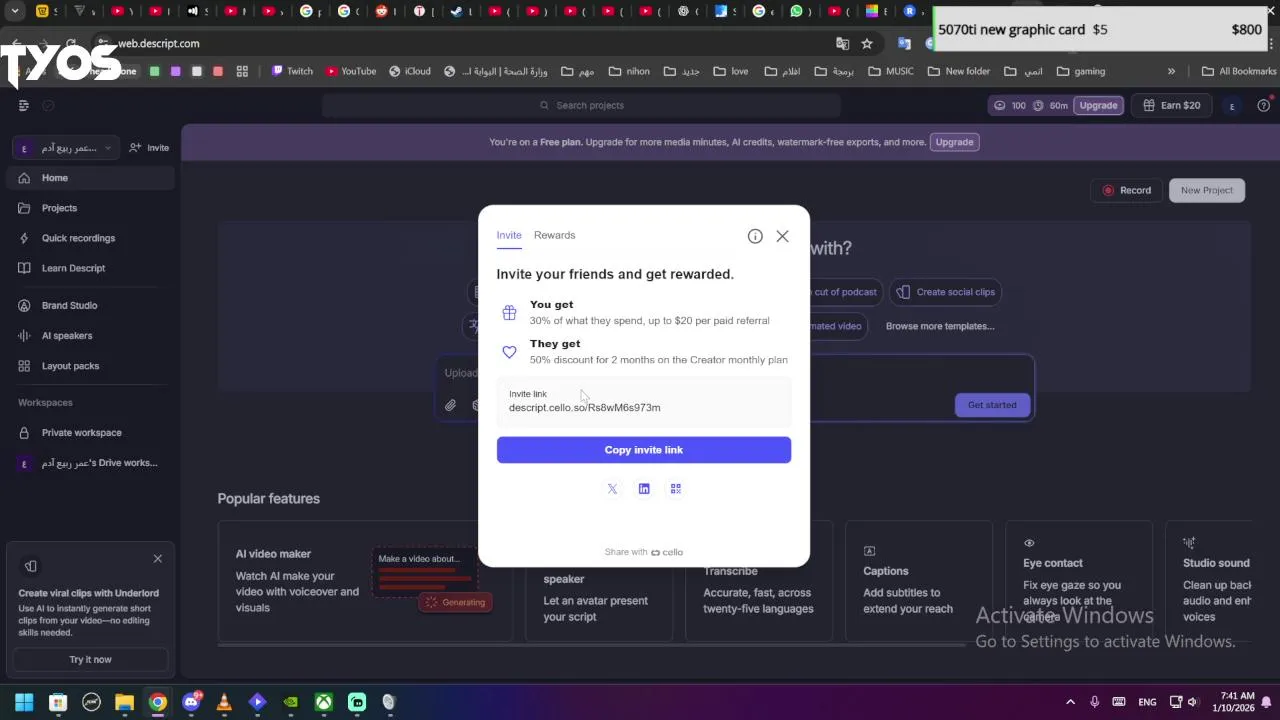Open the YouTube bookmark
Viewport: 1280px width, 720px height.
tap(351, 72)
